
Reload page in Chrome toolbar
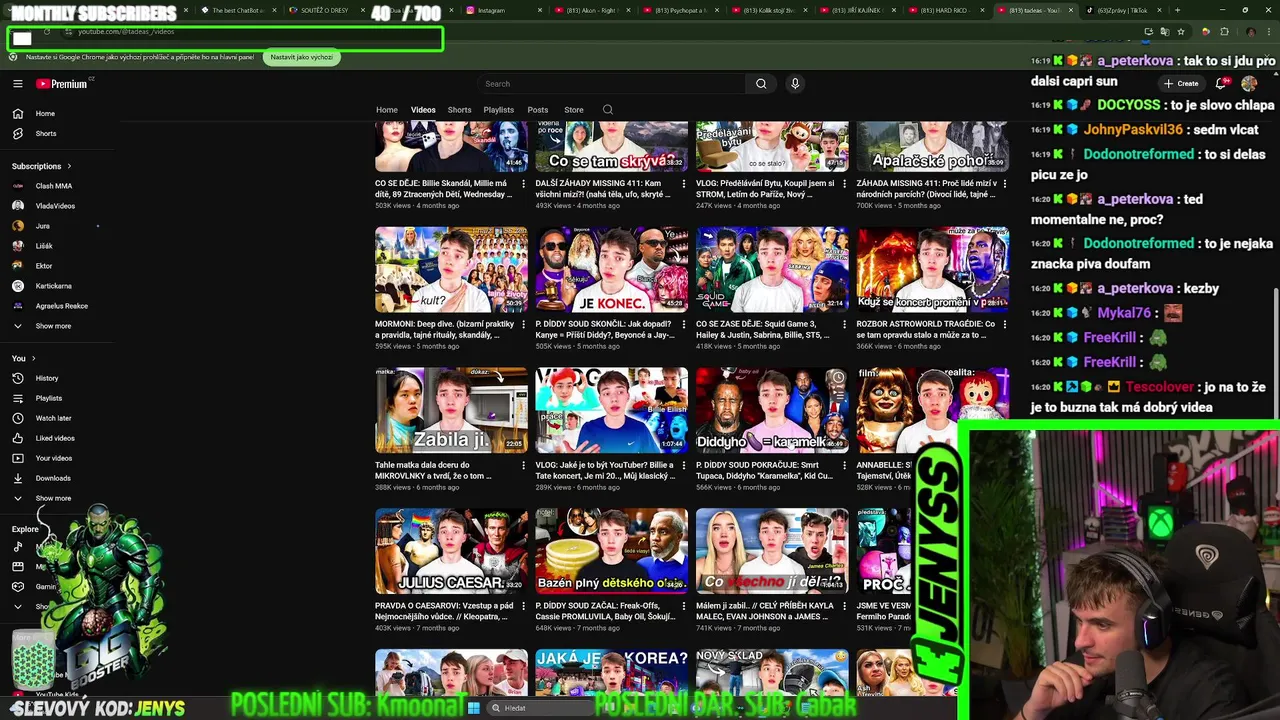[x=46, y=32]
